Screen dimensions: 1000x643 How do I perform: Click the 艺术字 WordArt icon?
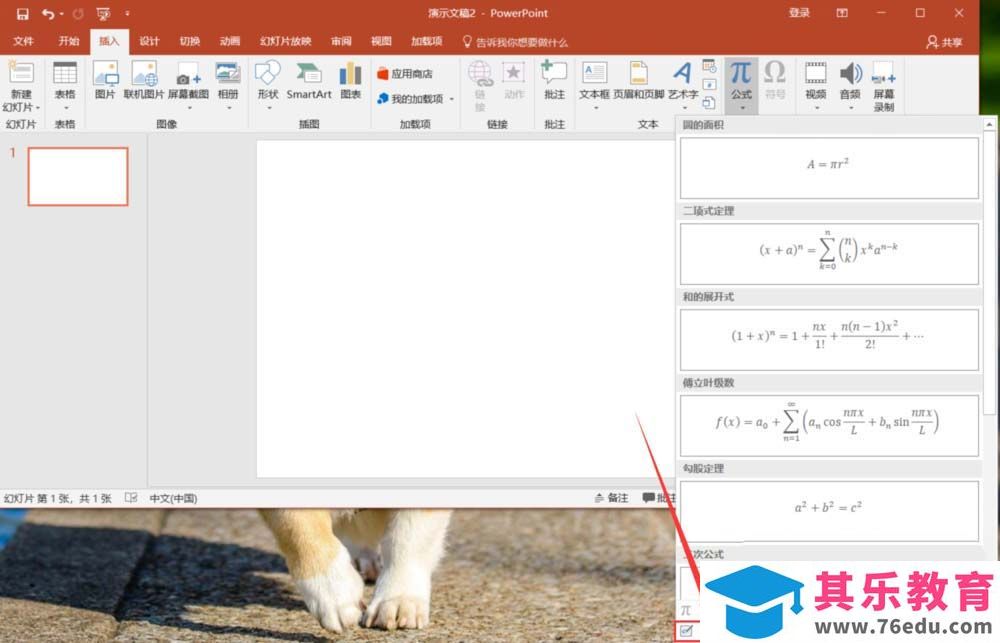coord(682,72)
